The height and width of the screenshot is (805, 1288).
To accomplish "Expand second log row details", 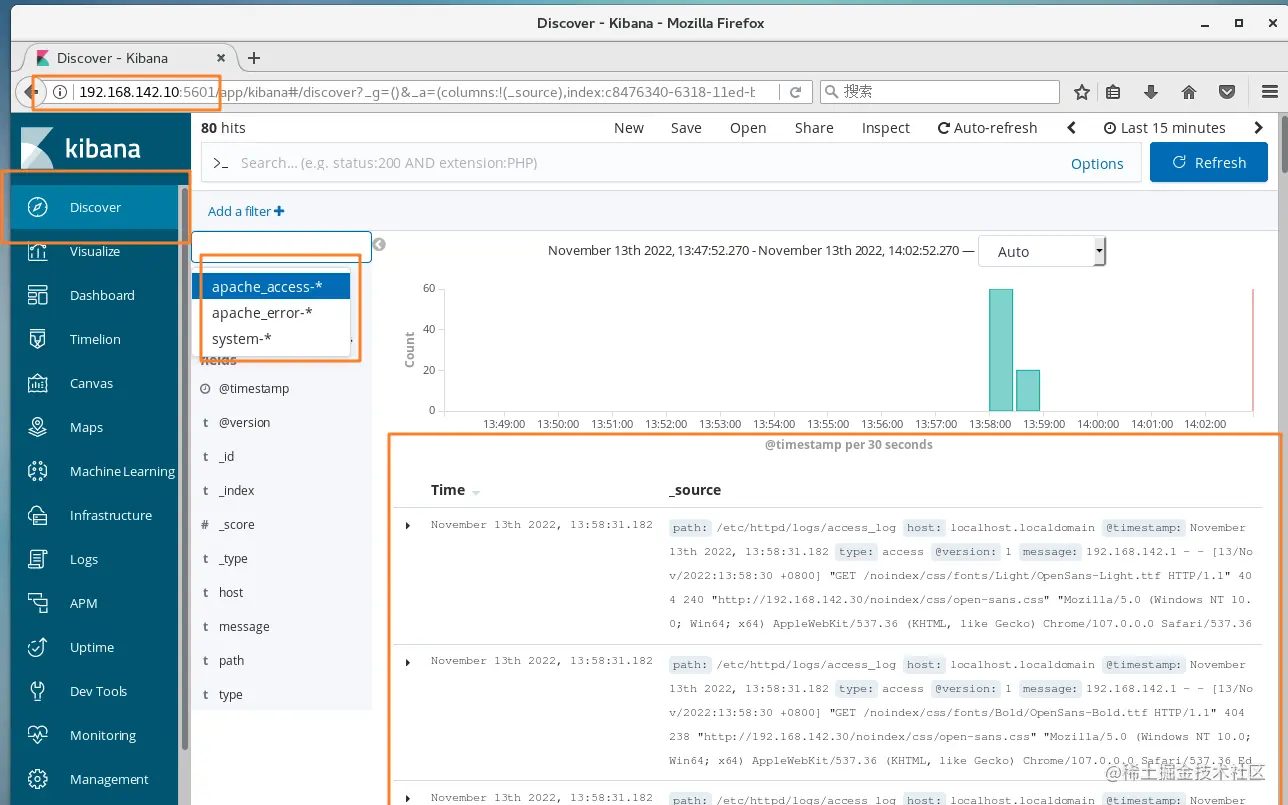I will (407, 663).
